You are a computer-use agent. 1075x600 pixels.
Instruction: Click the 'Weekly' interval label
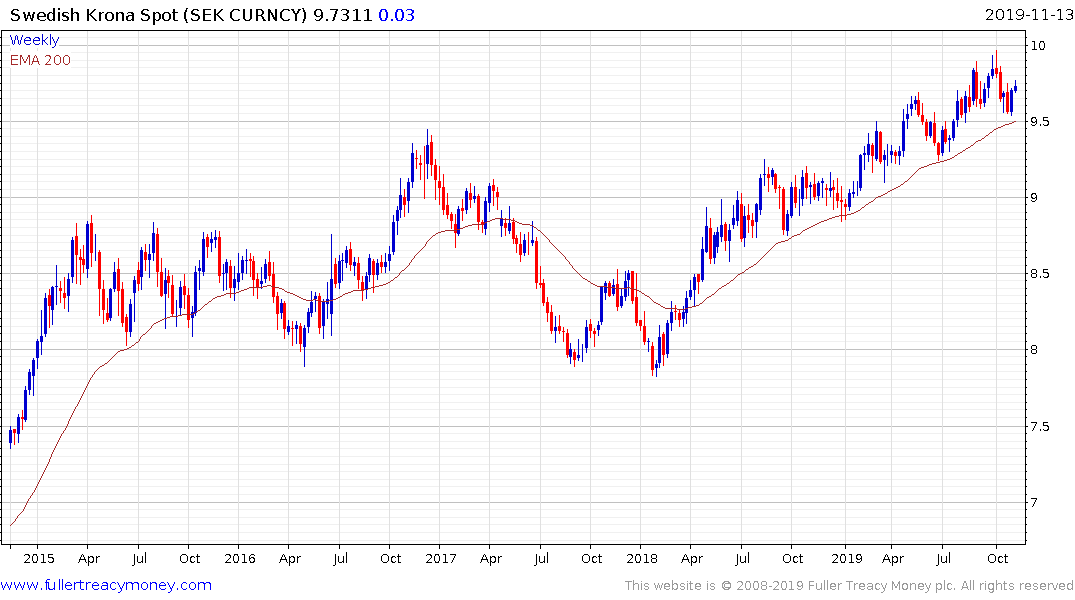(34, 40)
